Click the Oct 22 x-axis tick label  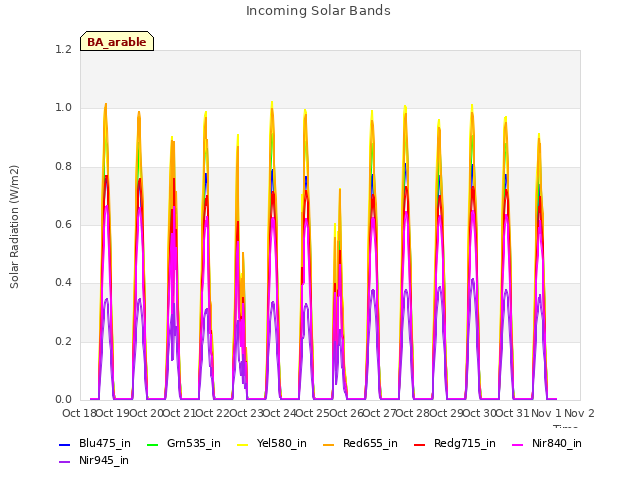tap(213, 413)
